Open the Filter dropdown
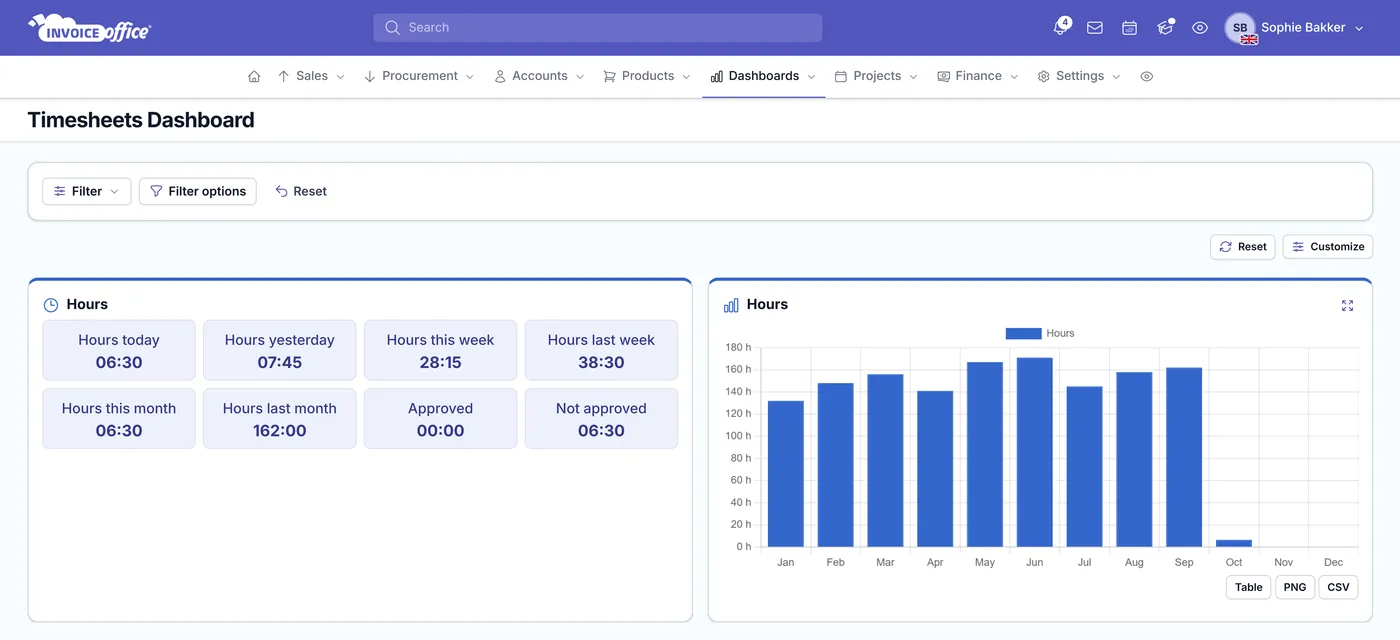This screenshot has height=640, width=1400. tap(87, 191)
